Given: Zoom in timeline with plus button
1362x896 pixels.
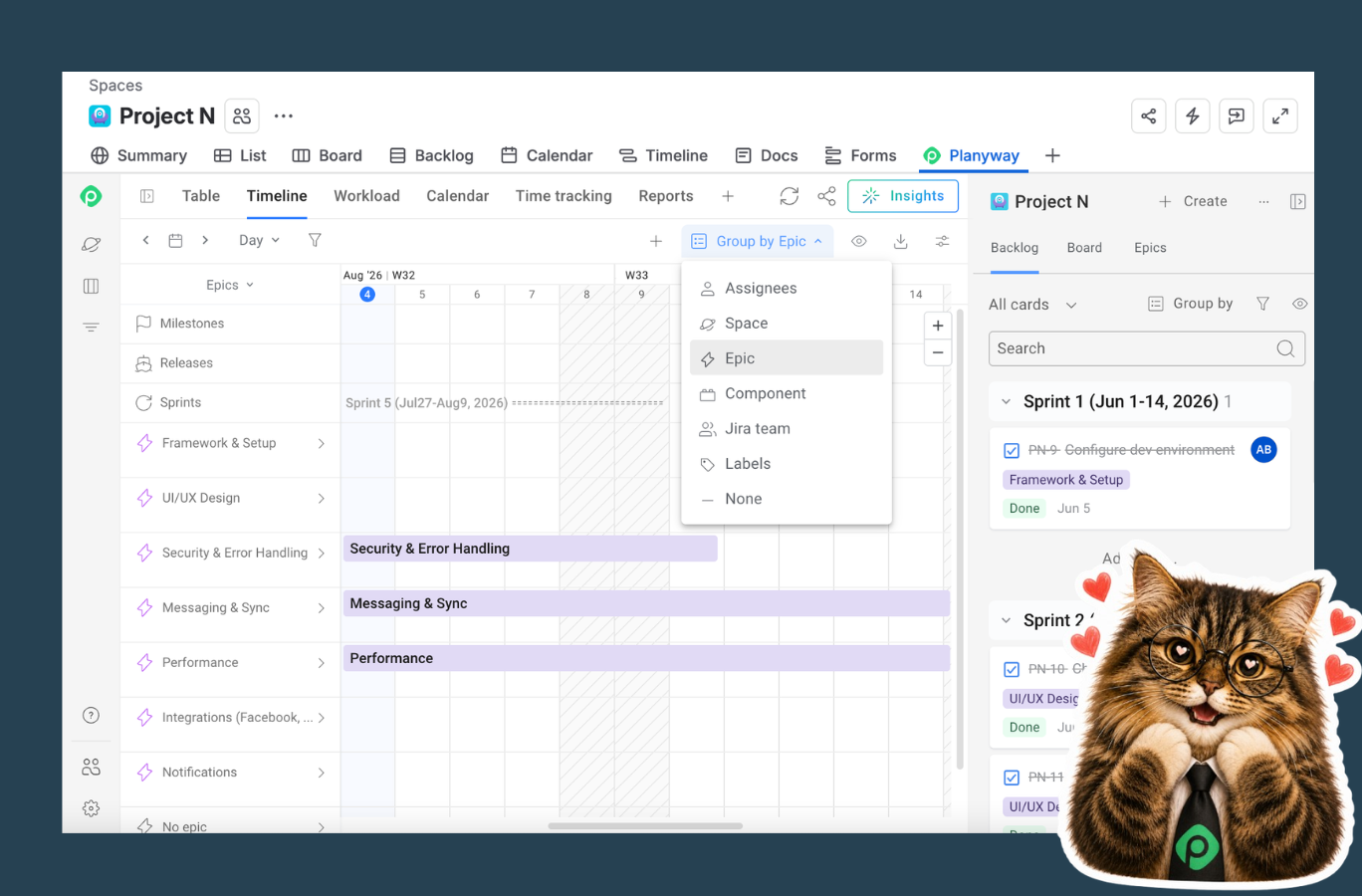Looking at the screenshot, I should pyautogui.click(x=938, y=326).
